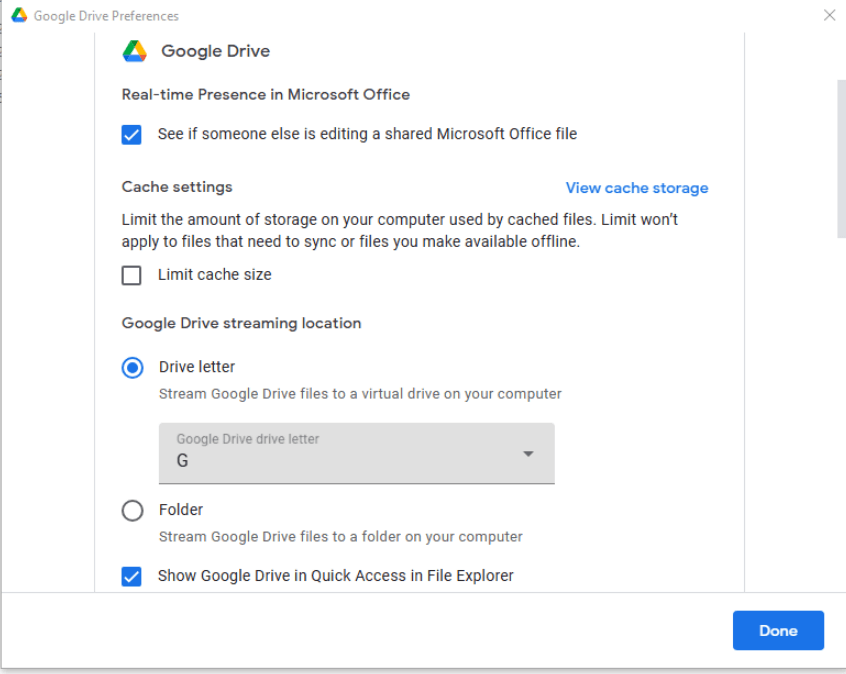846x674 pixels.
Task: Uncheck the Microsoft Office real-time presence checkbox
Action: click(131, 134)
